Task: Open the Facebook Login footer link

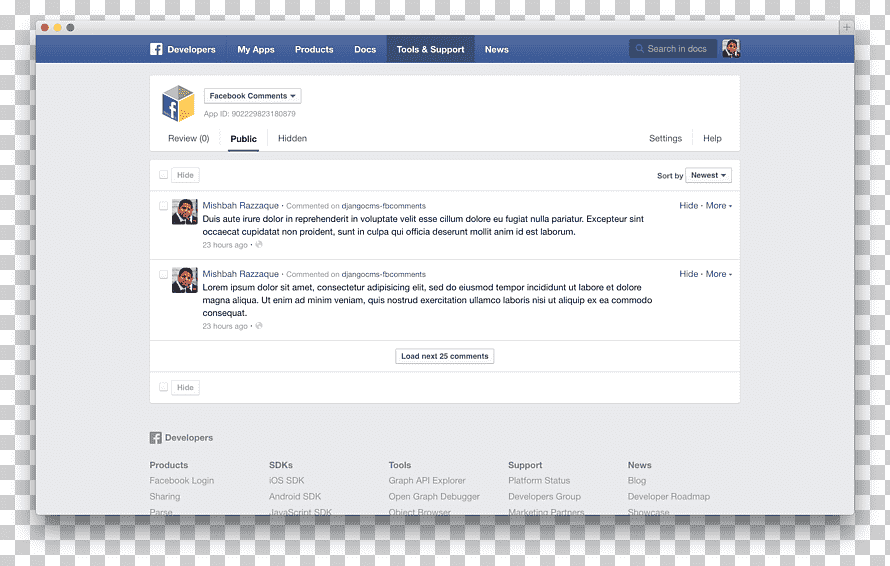Action: (x=182, y=480)
